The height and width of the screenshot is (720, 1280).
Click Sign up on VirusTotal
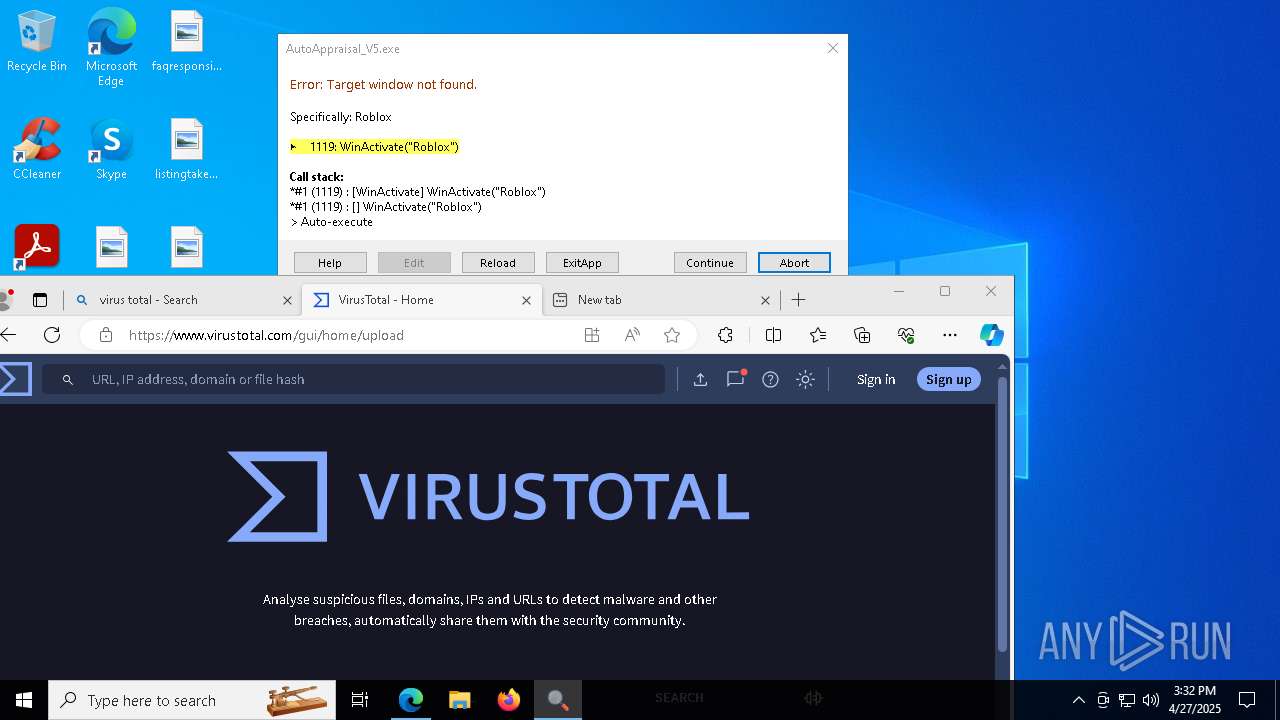[948, 379]
